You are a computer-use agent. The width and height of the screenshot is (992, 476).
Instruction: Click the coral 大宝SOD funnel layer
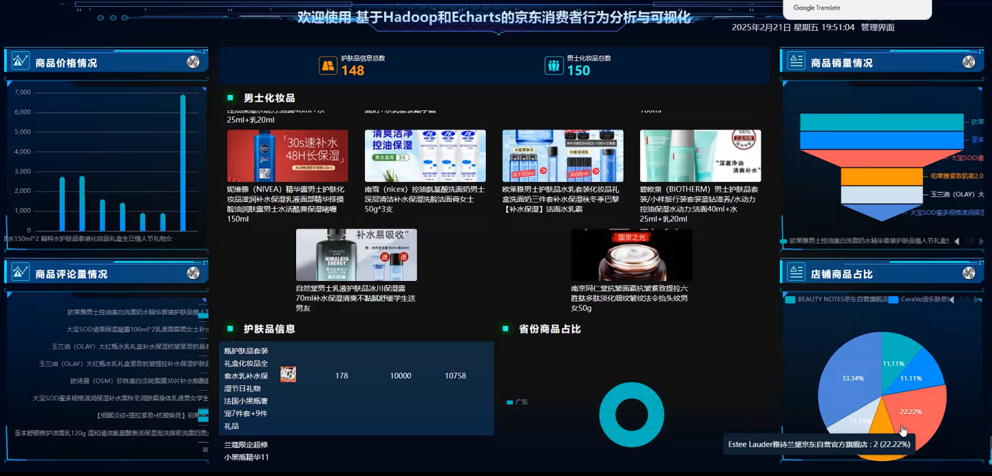click(x=882, y=158)
